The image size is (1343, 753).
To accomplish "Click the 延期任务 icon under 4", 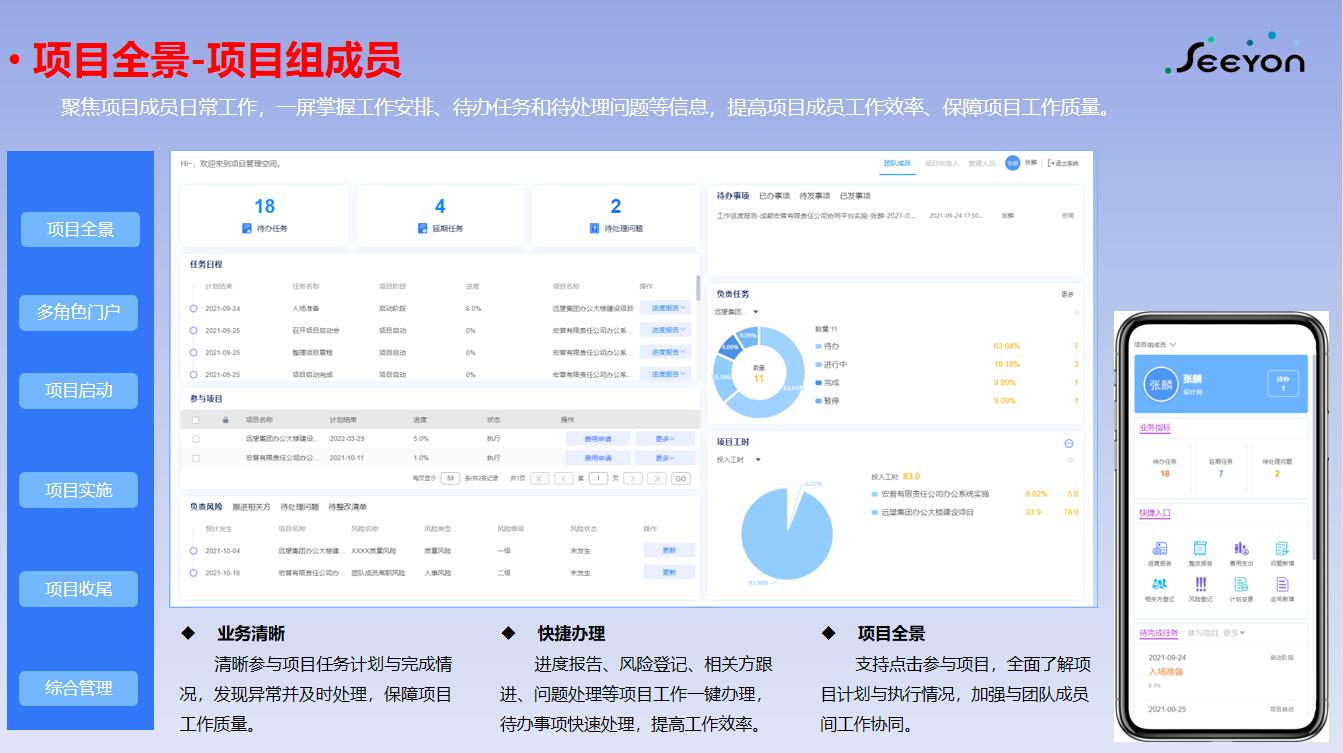I will tap(423, 229).
